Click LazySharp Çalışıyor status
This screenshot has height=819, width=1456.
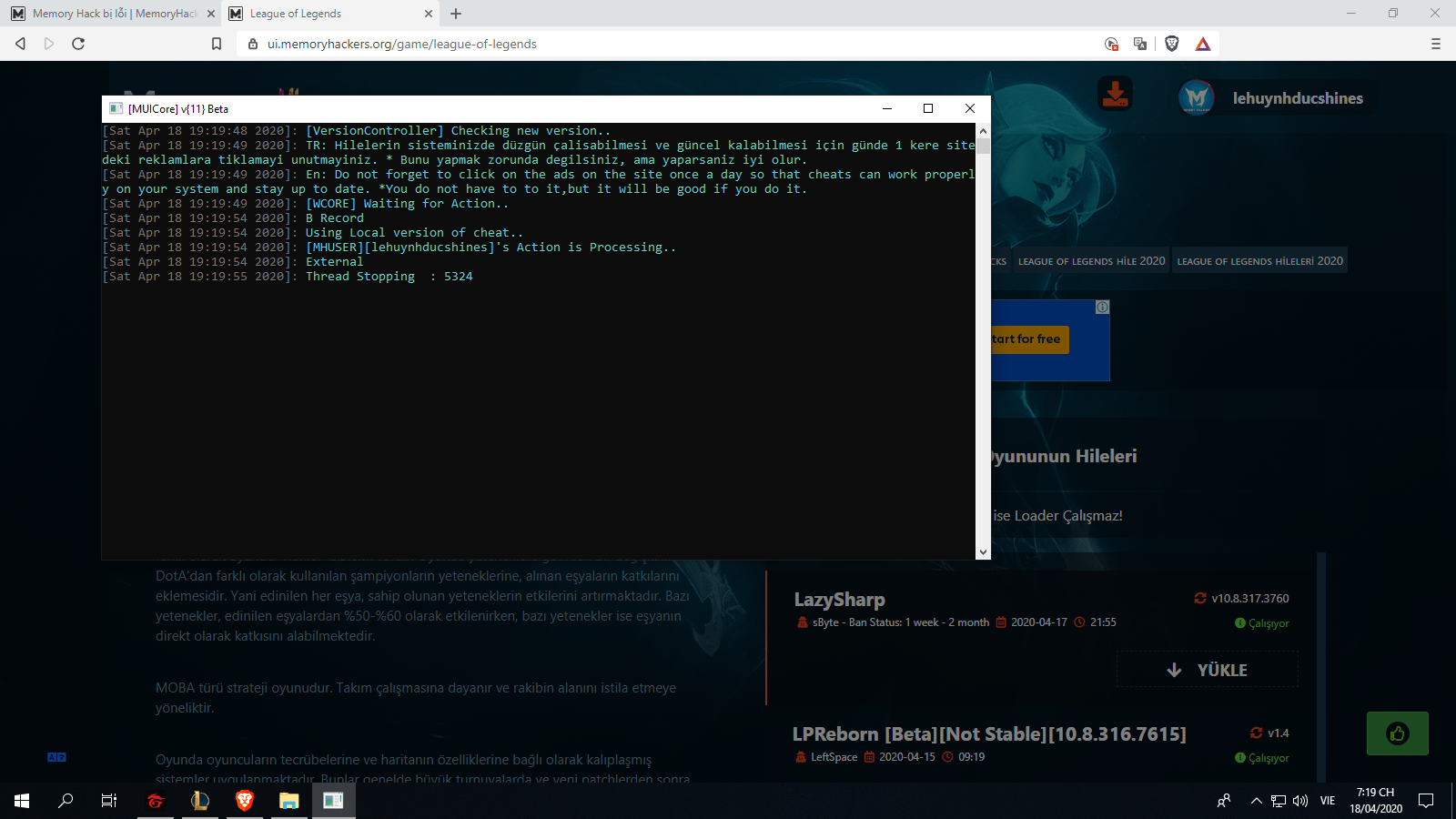coord(1262,623)
